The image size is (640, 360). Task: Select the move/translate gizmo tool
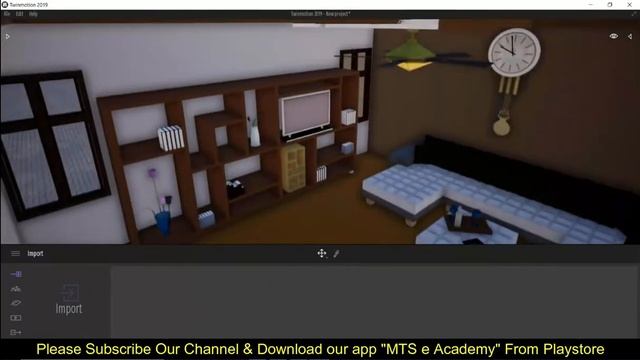(322, 253)
